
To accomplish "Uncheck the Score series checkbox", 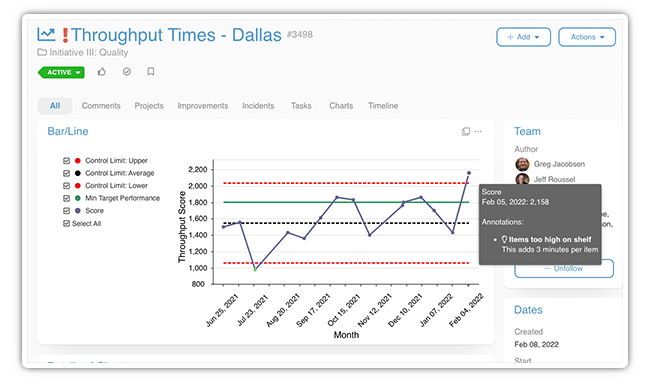I will [66, 211].
